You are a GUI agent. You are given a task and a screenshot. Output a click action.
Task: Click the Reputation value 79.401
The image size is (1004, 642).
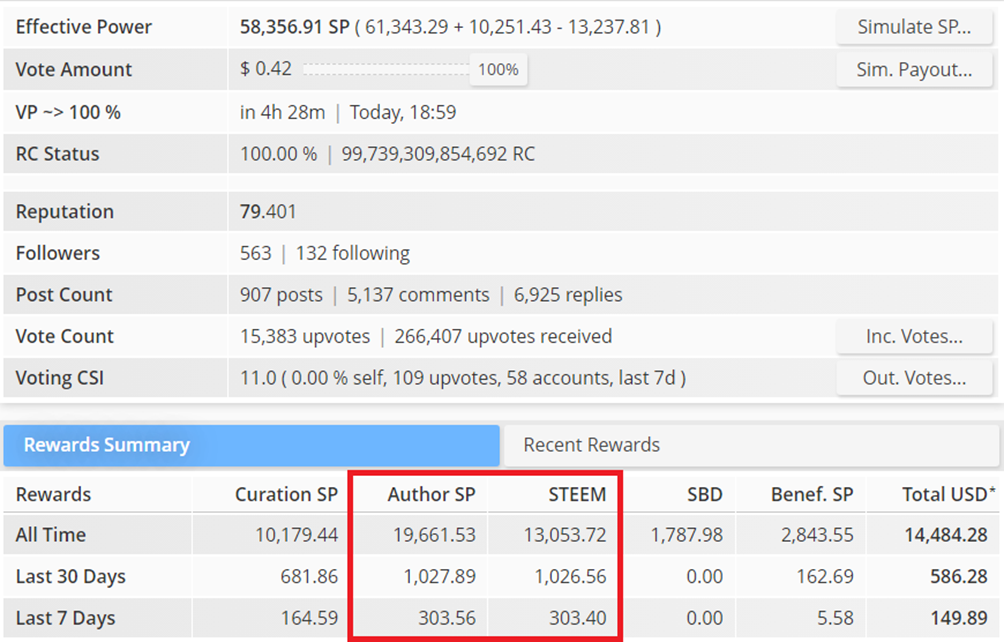point(268,211)
